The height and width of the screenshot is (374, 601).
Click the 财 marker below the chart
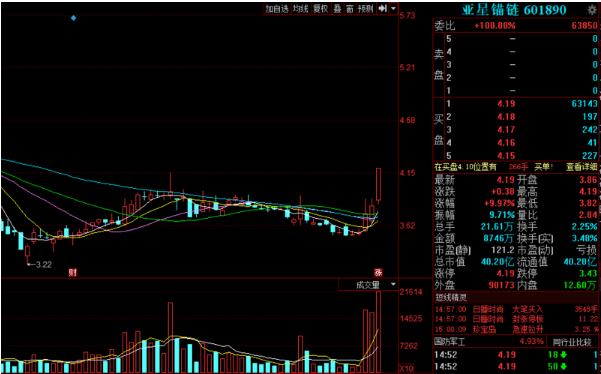coord(72,273)
